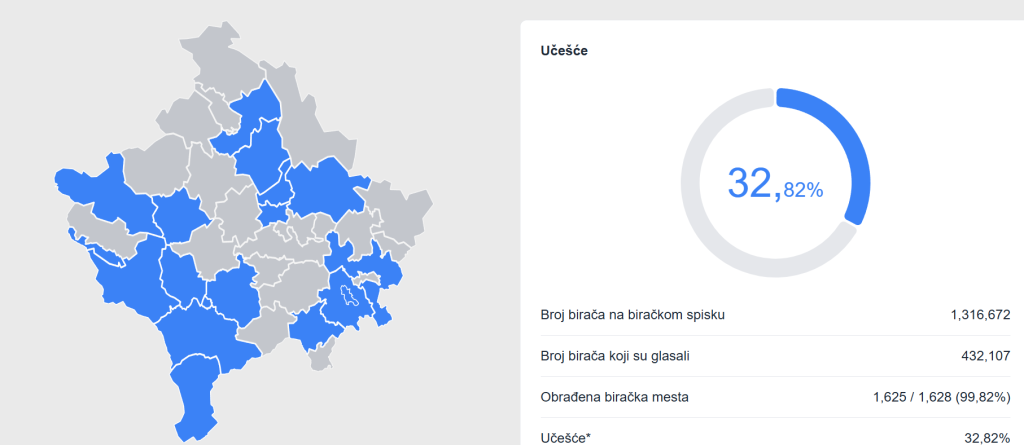This screenshot has height=445, width=1024.
Task: Click the 32,82% value in the bottom row
Action: coord(989,437)
